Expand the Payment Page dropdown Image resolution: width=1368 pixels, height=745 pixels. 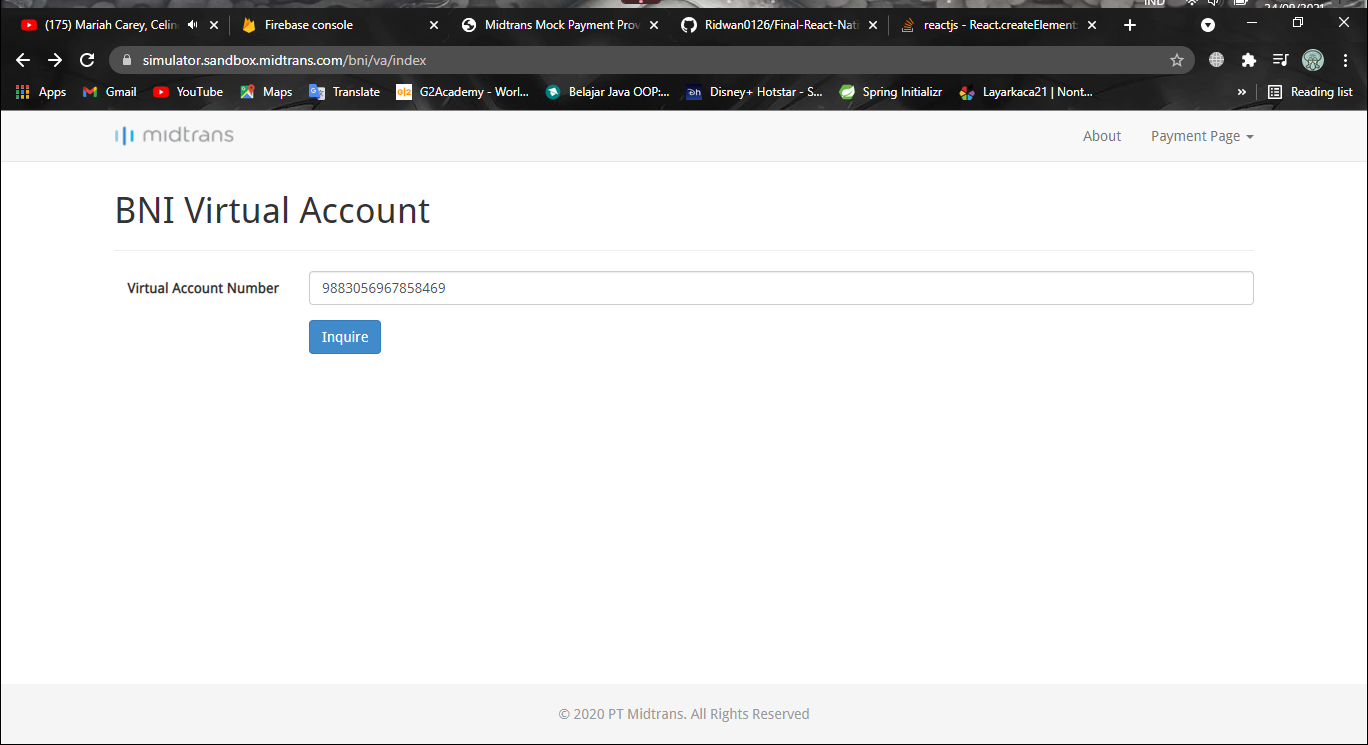pos(1202,136)
